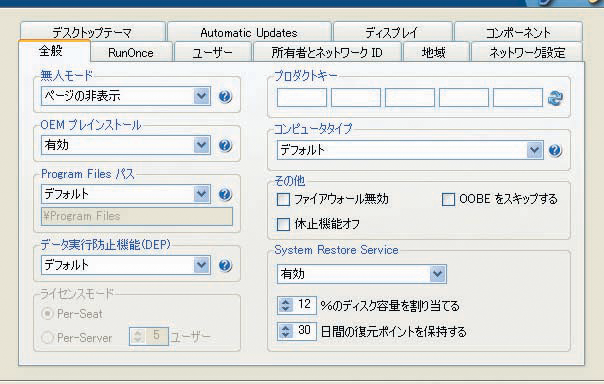Viewport: 604px width, 384px height.
Task: Open the コンポーネント tab
Action: [x=518, y=32]
